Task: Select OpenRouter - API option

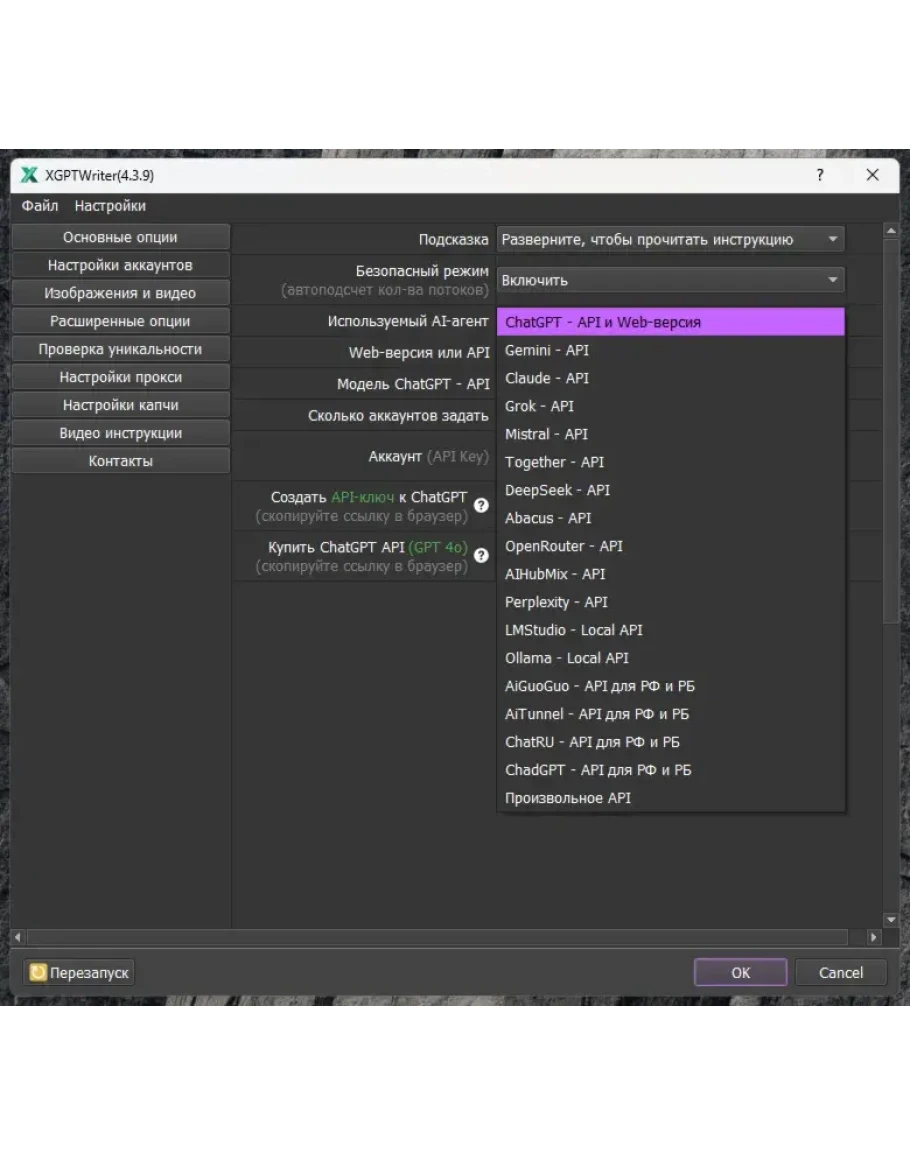Action: (x=671, y=546)
